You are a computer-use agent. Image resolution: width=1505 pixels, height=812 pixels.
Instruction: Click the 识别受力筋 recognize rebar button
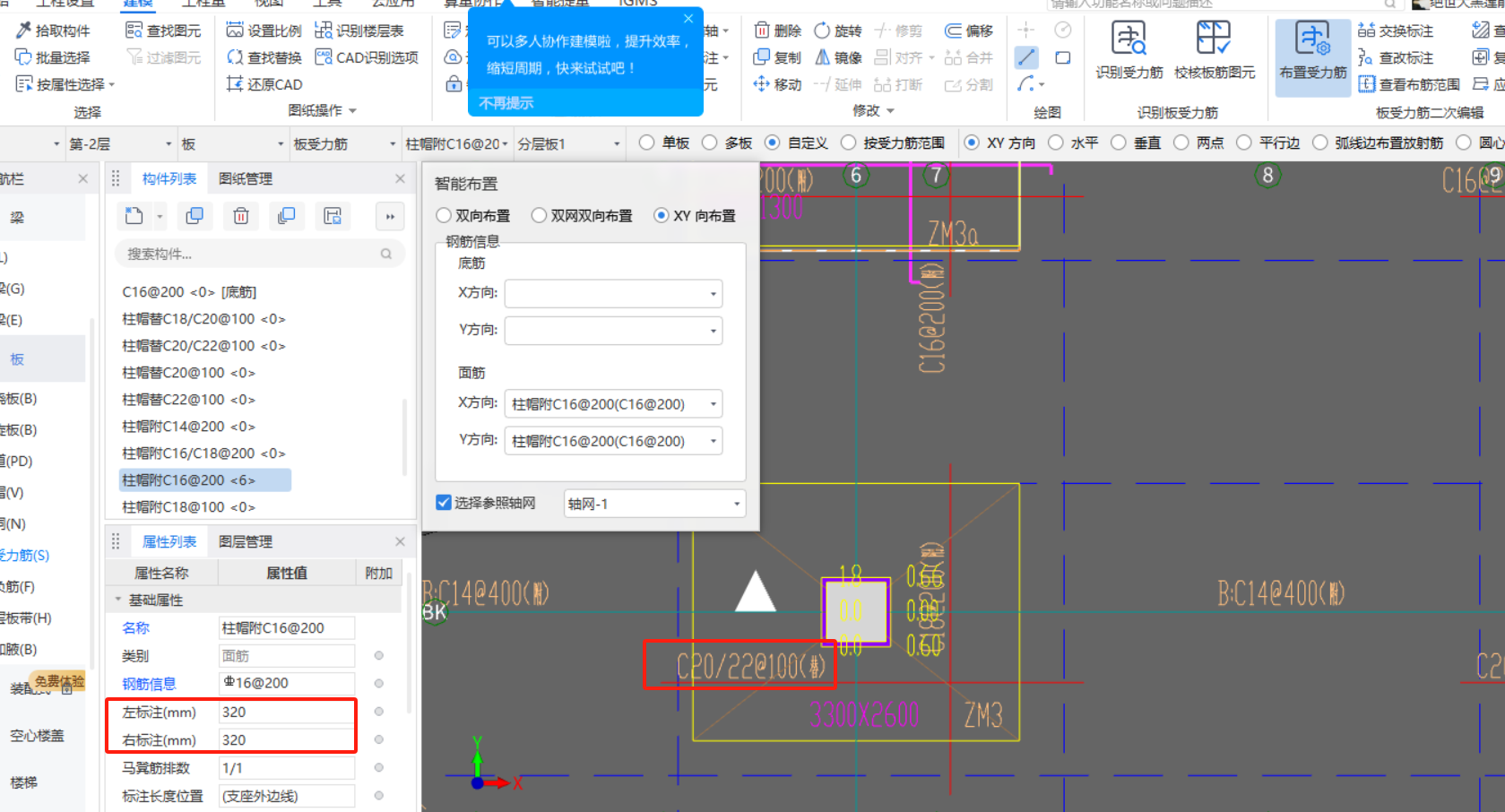(1129, 51)
